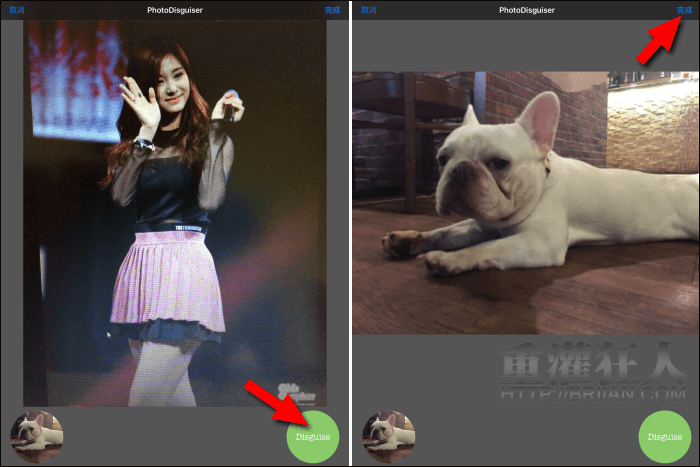Click the large French bulldog photo

(x=525, y=202)
